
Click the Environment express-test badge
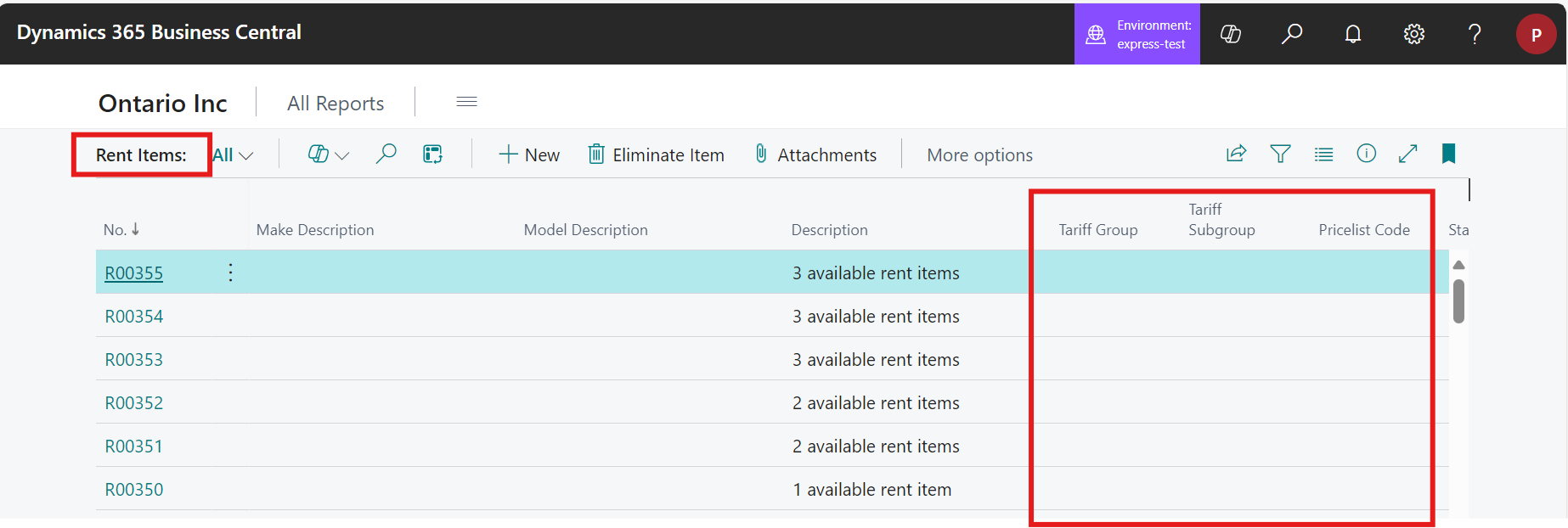pyautogui.click(x=1137, y=34)
